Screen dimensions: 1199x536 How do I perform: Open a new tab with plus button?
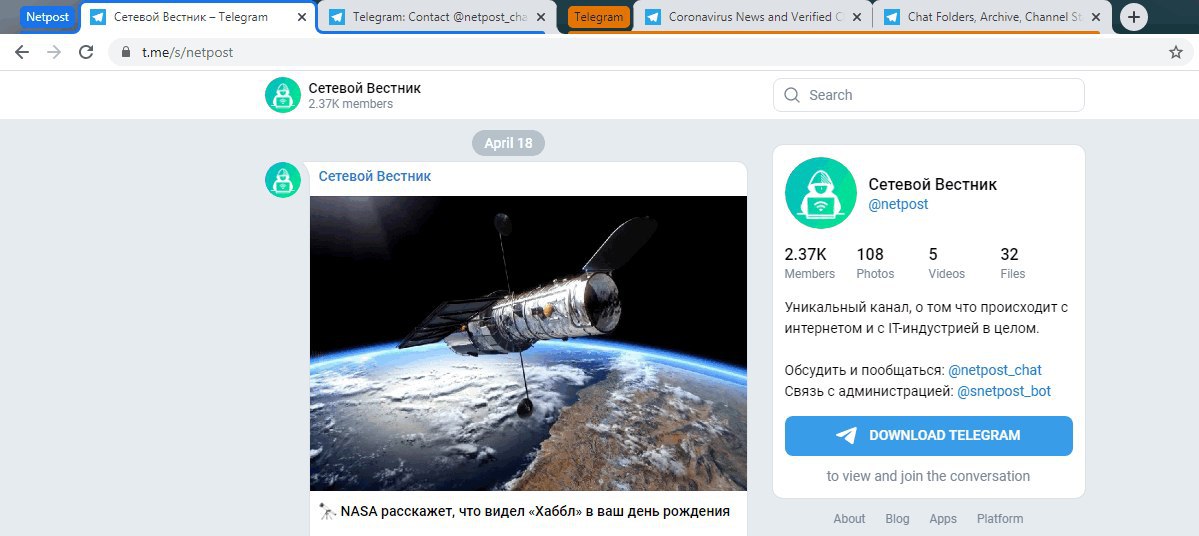point(1134,17)
